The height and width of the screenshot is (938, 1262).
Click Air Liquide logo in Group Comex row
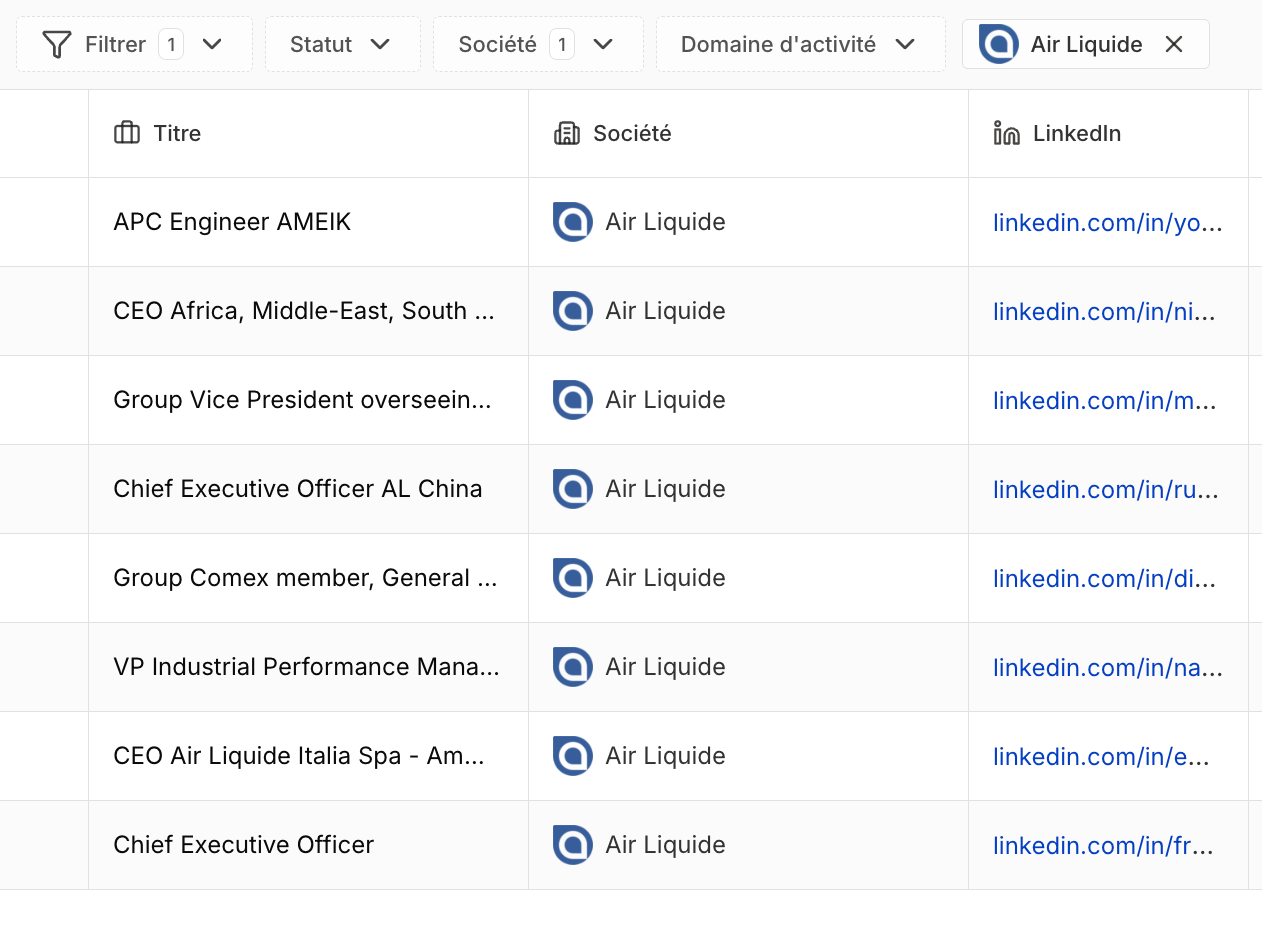click(573, 578)
